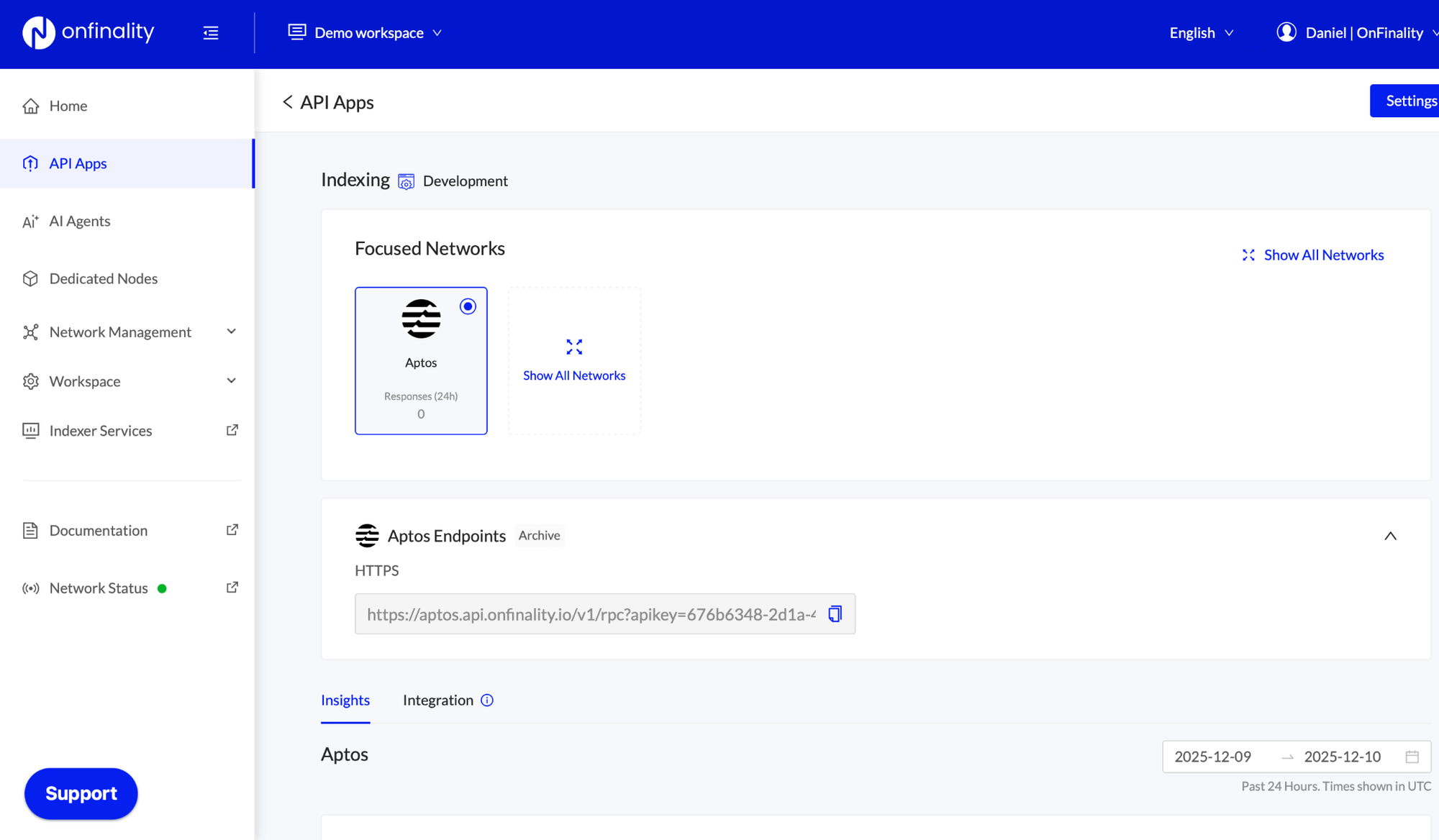Screen dimensions: 1439x840
Task: Click the Show All Networks link
Action: coord(1323,255)
